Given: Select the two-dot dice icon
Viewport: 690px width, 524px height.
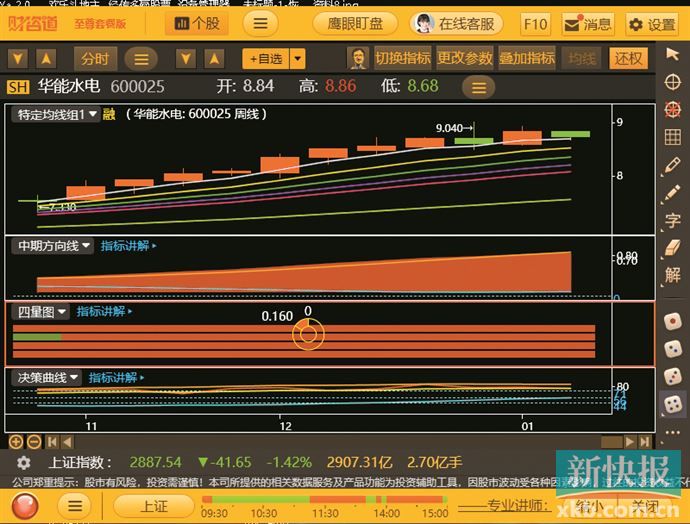Looking at the screenshot, I should click(x=672, y=349).
